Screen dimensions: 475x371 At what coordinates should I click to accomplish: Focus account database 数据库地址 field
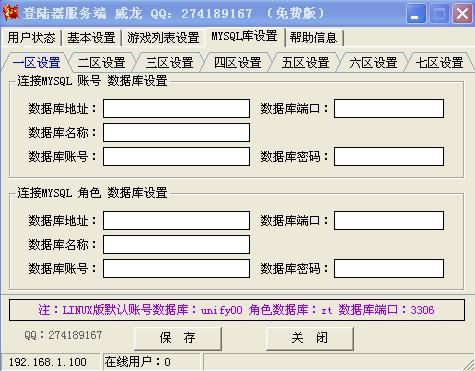tap(176, 108)
